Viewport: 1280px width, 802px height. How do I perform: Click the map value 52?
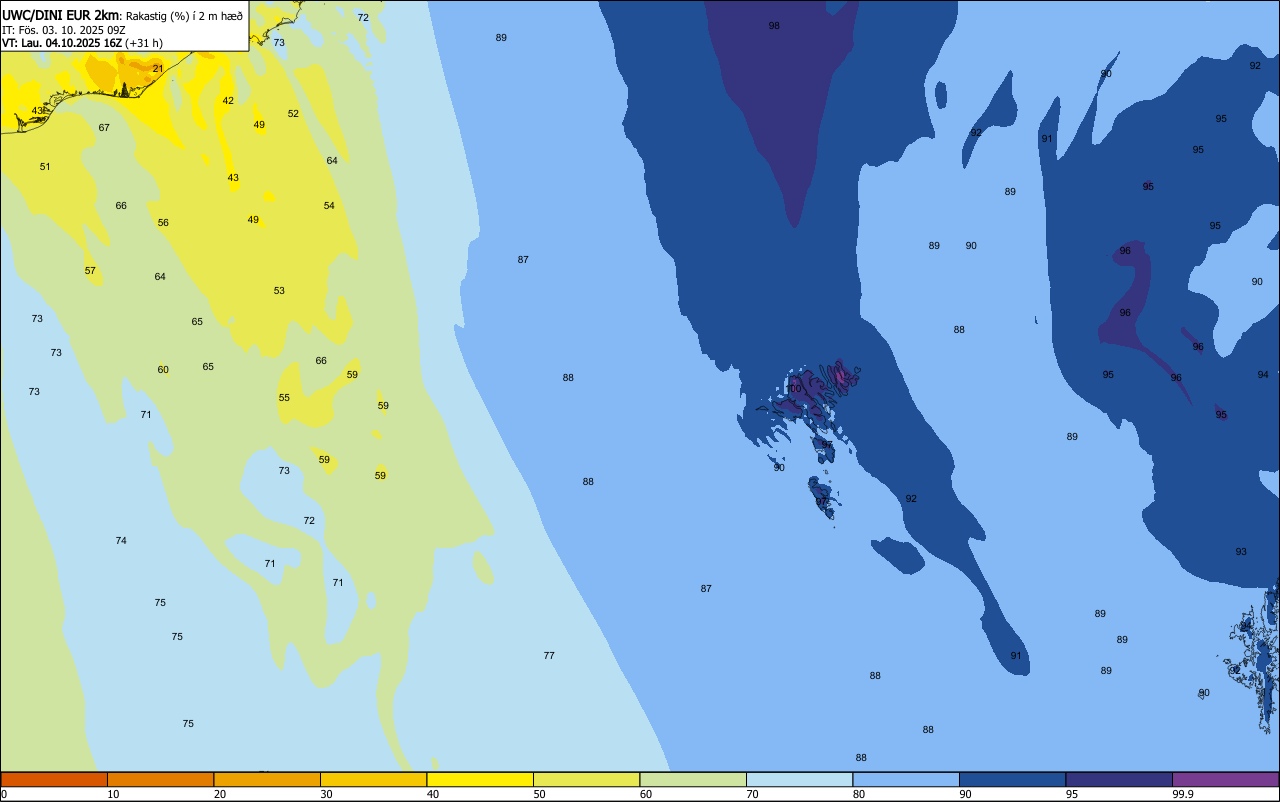(x=293, y=114)
